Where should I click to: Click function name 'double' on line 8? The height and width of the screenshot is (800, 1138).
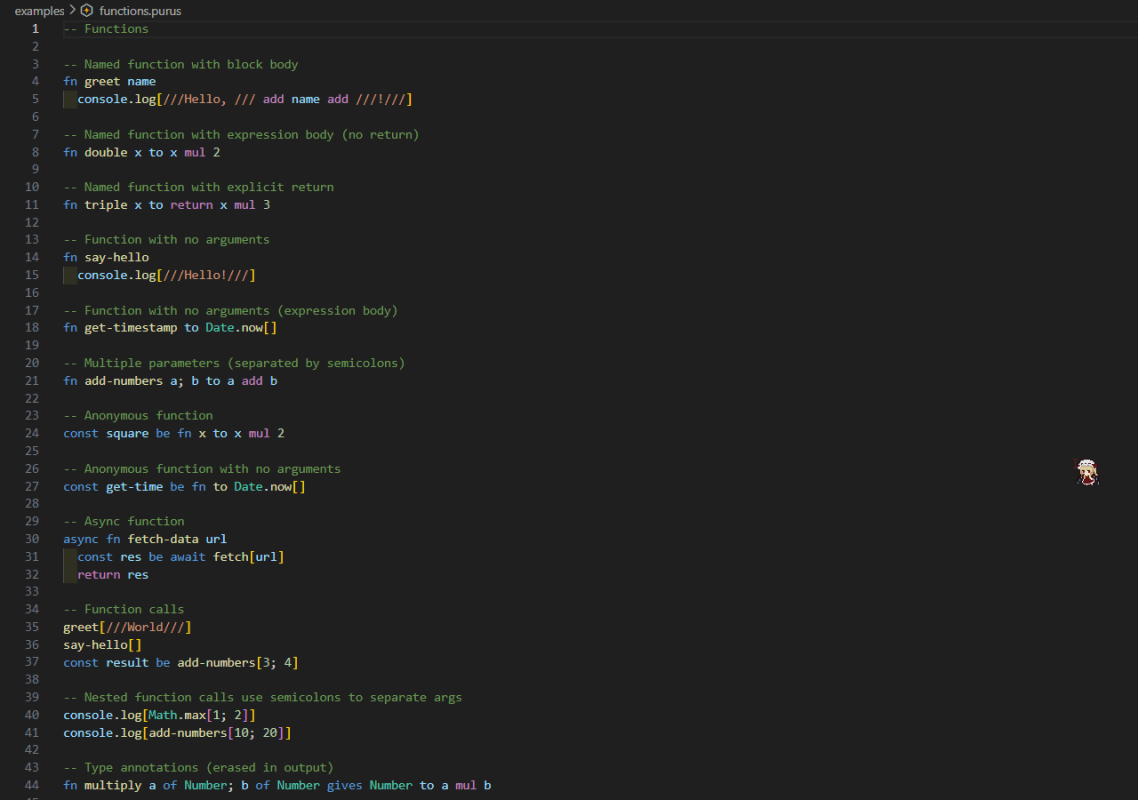(106, 152)
